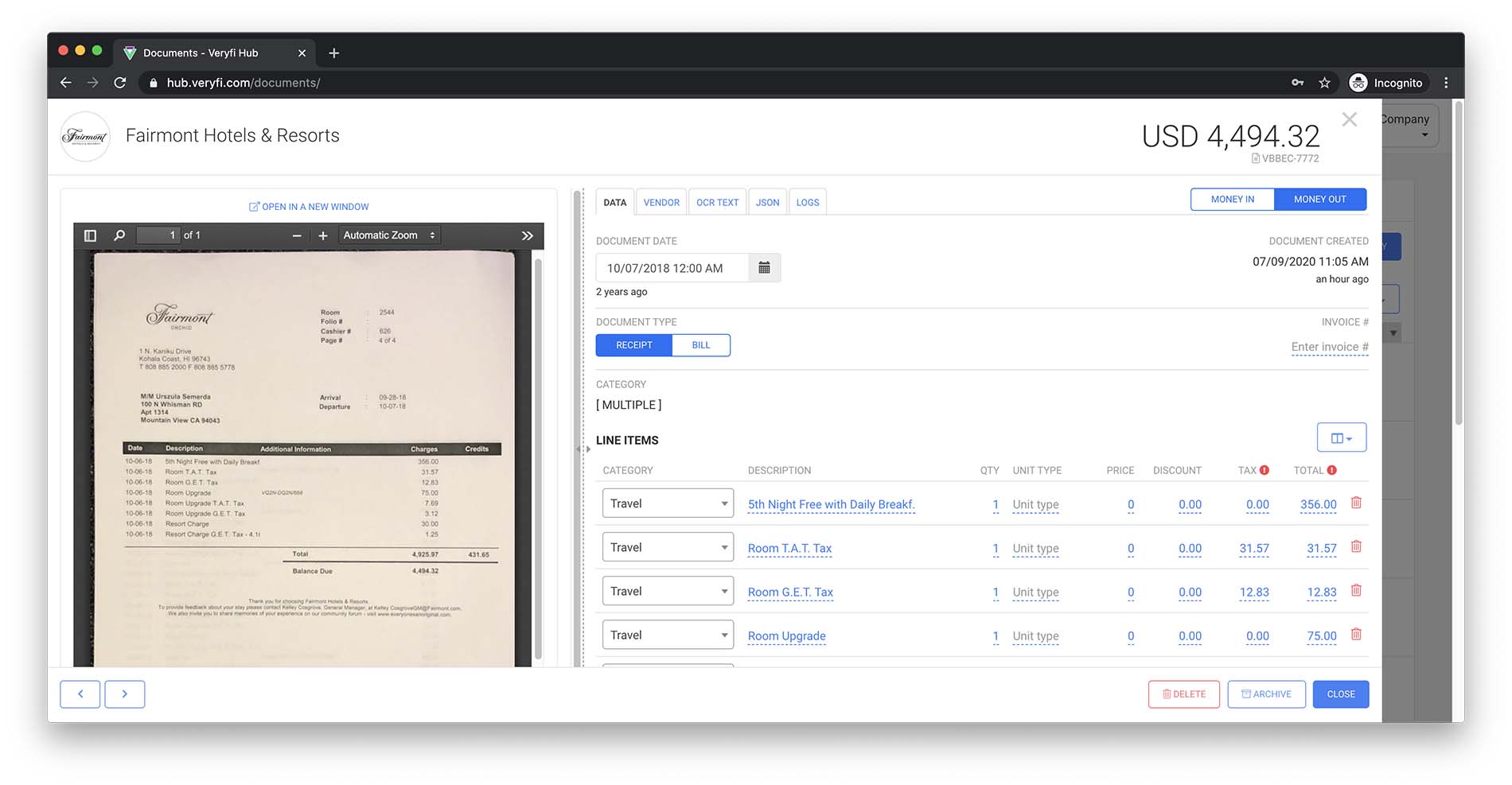
Task: Go to the next document
Action: tap(125, 694)
